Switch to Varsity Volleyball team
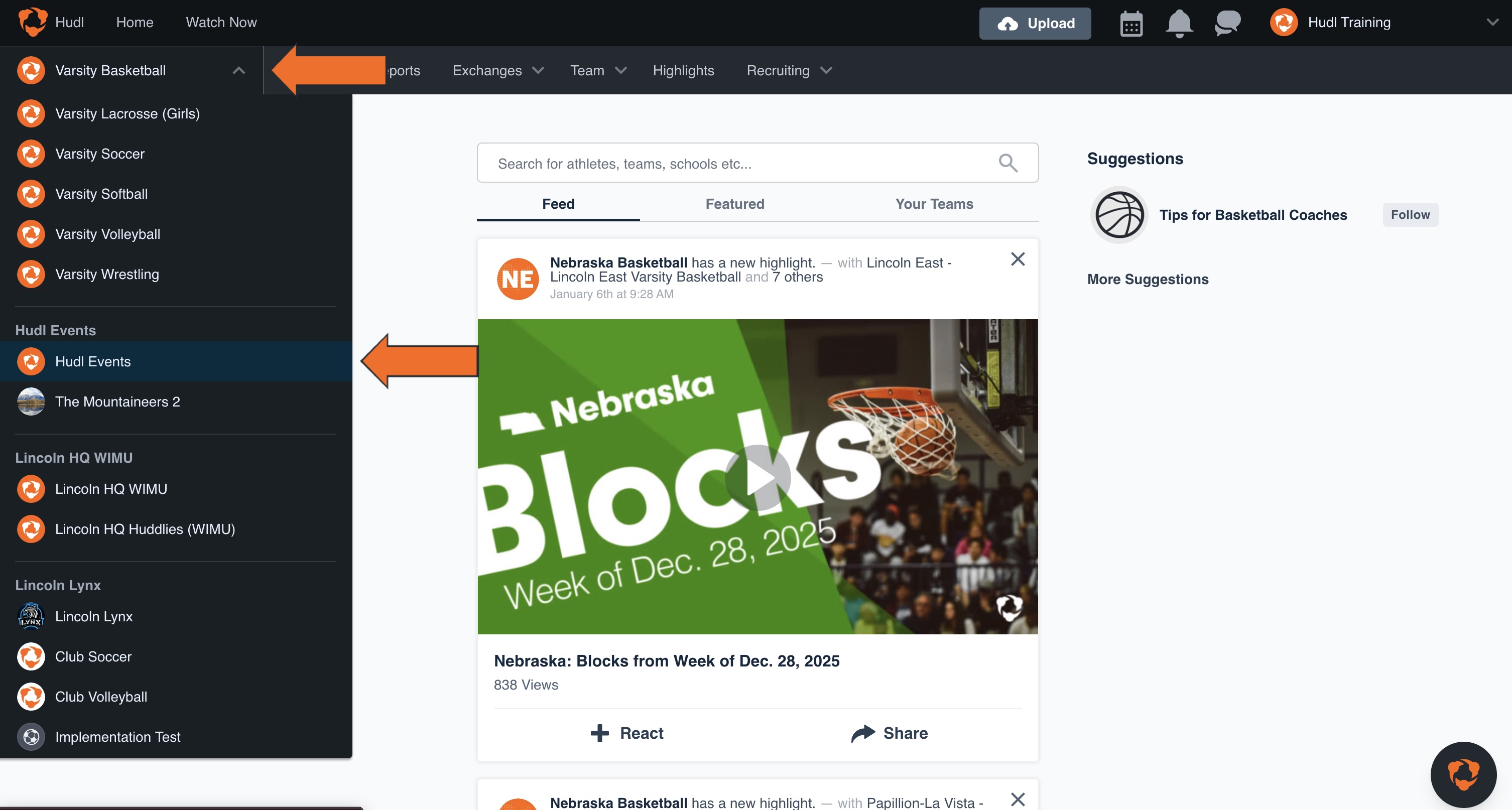This screenshot has height=810, width=1512. click(176, 234)
